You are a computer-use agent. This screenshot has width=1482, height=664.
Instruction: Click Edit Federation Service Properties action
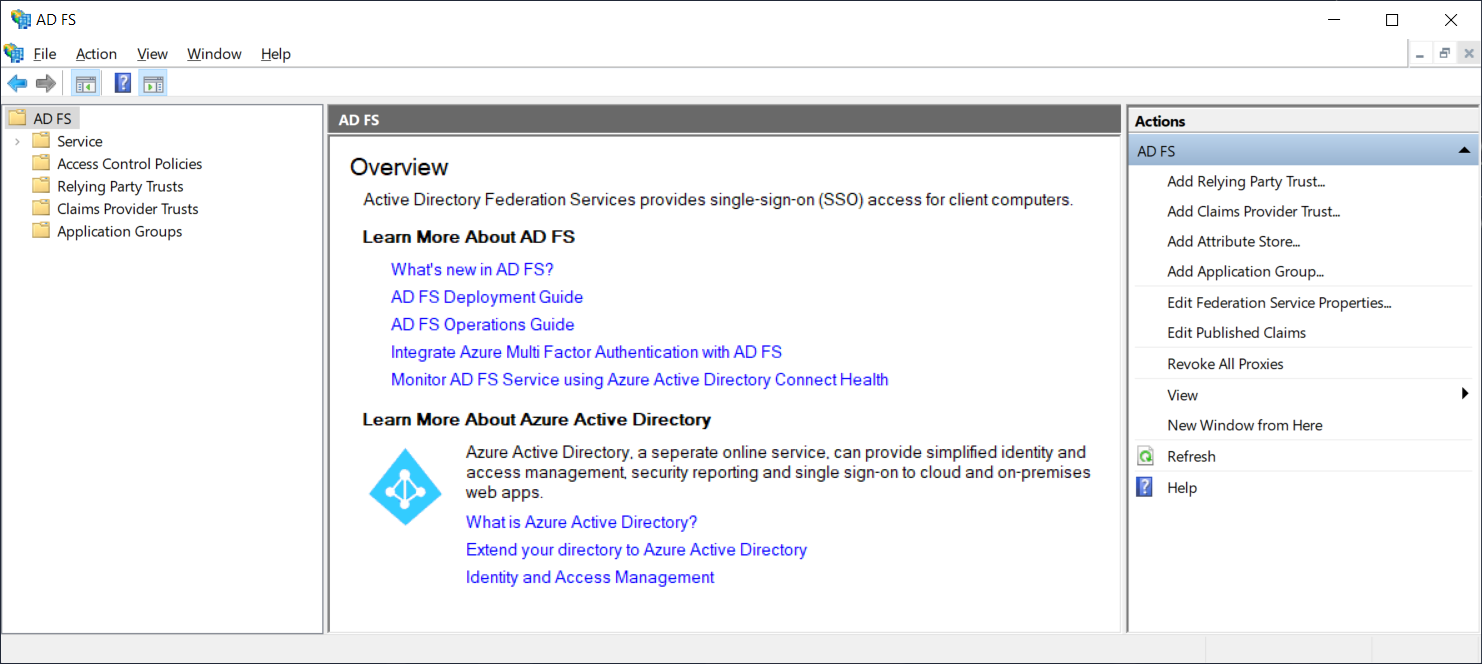tap(1279, 302)
